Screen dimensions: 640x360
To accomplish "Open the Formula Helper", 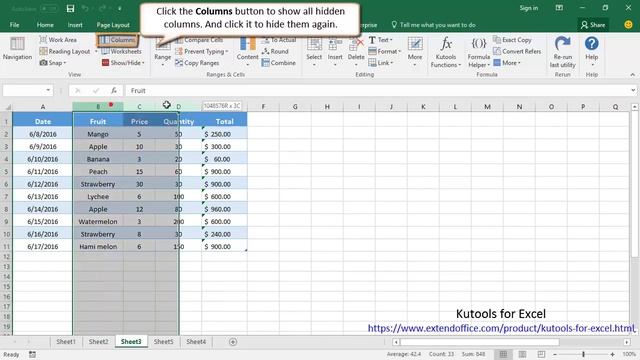I will tap(478, 51).
